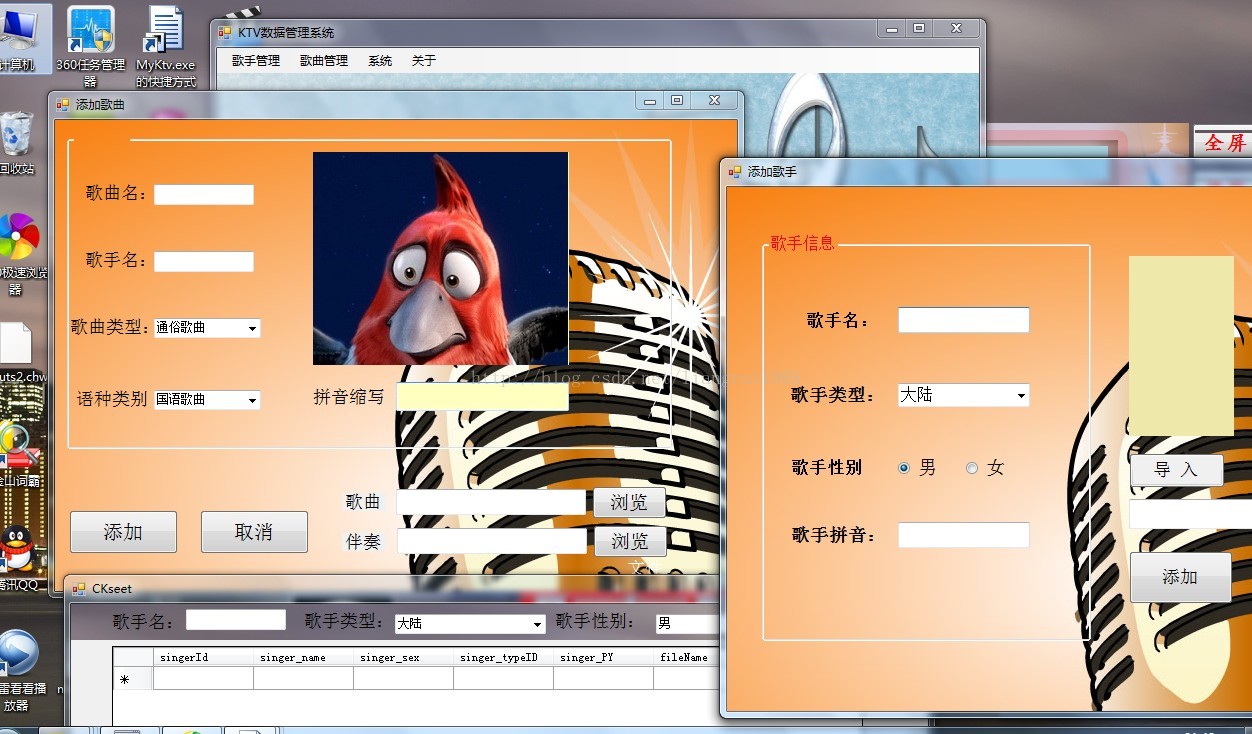Minimize the 添加歌曲 window
The height and width of the screenshot is (734, 1252).
[x=650, y=101]
